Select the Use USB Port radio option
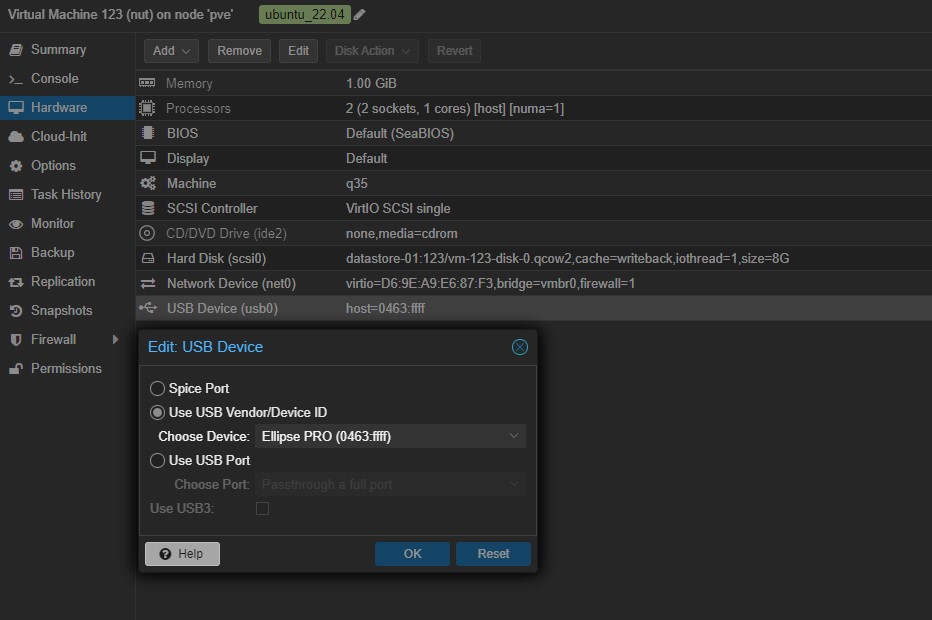 coord(157,460)
